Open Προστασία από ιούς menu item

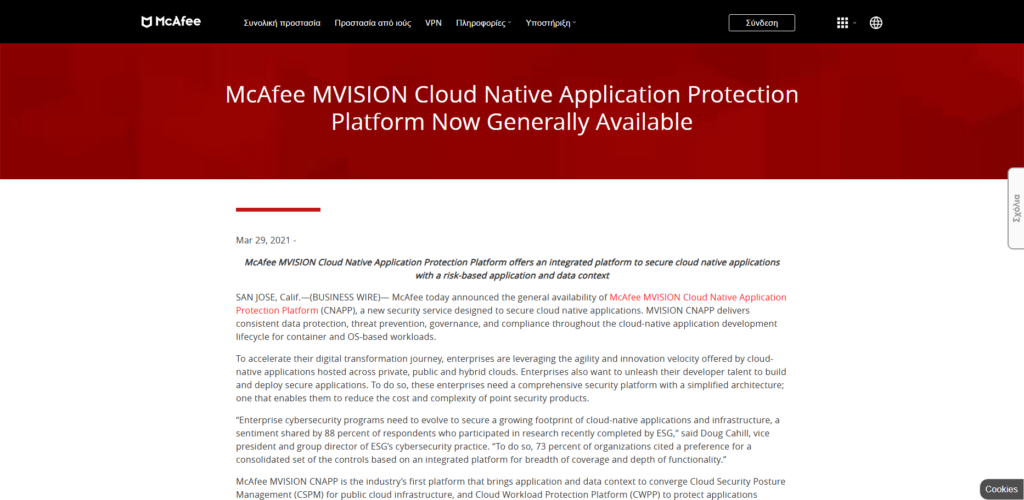click(x=373, y=23)
